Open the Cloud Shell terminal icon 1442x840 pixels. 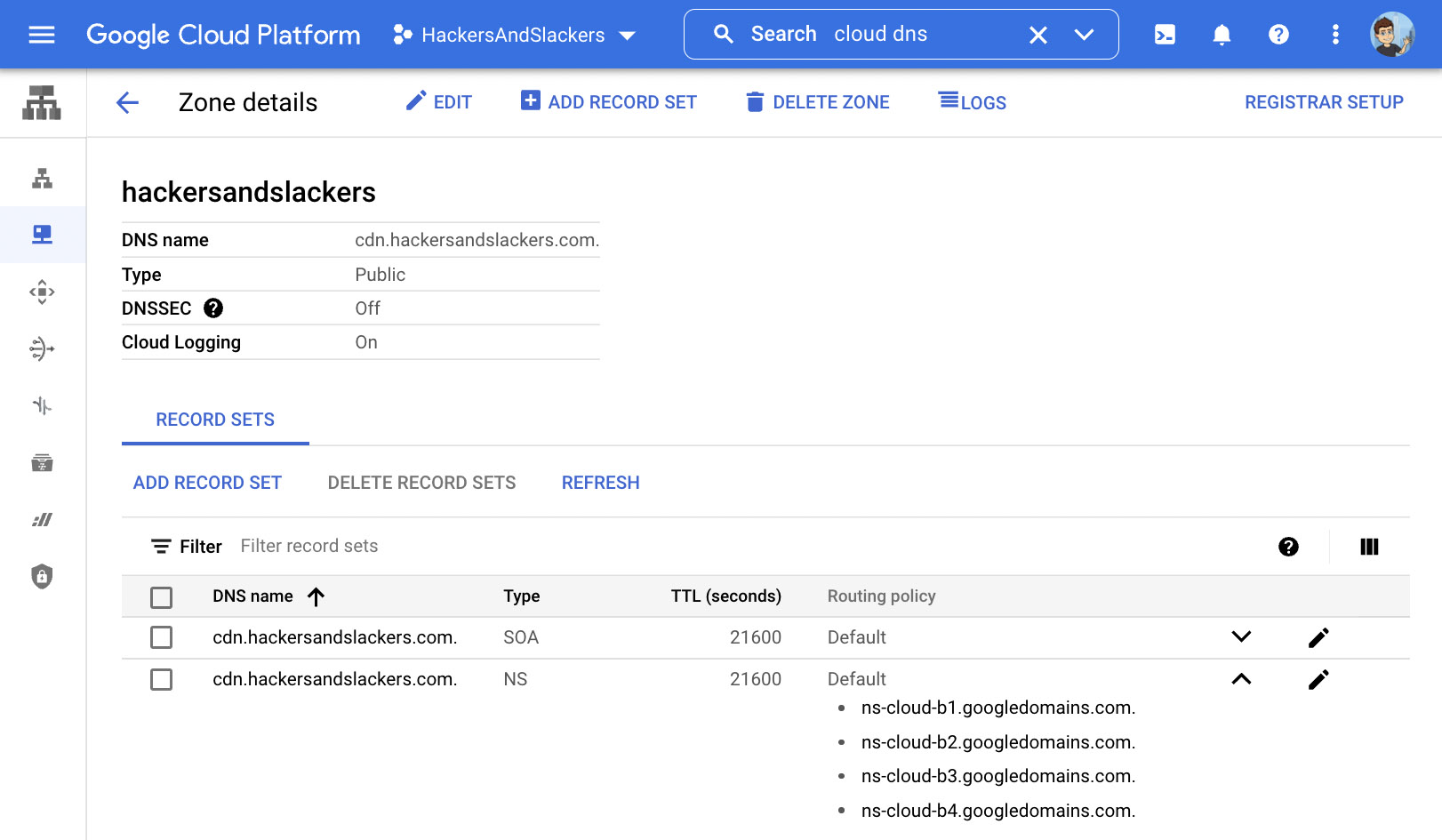(x=1165, y=35)
